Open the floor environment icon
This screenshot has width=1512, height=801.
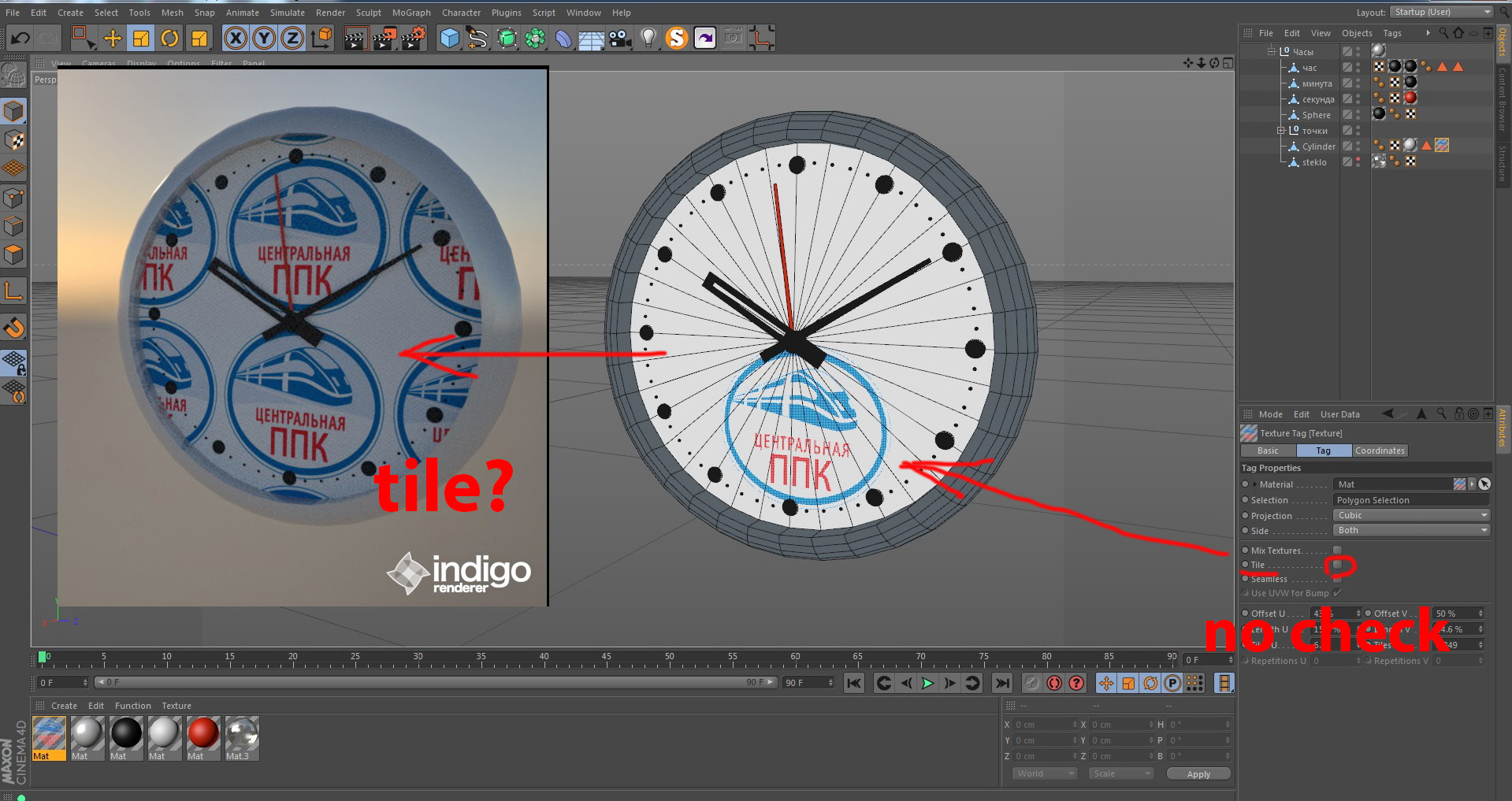(x=592, y=38)
